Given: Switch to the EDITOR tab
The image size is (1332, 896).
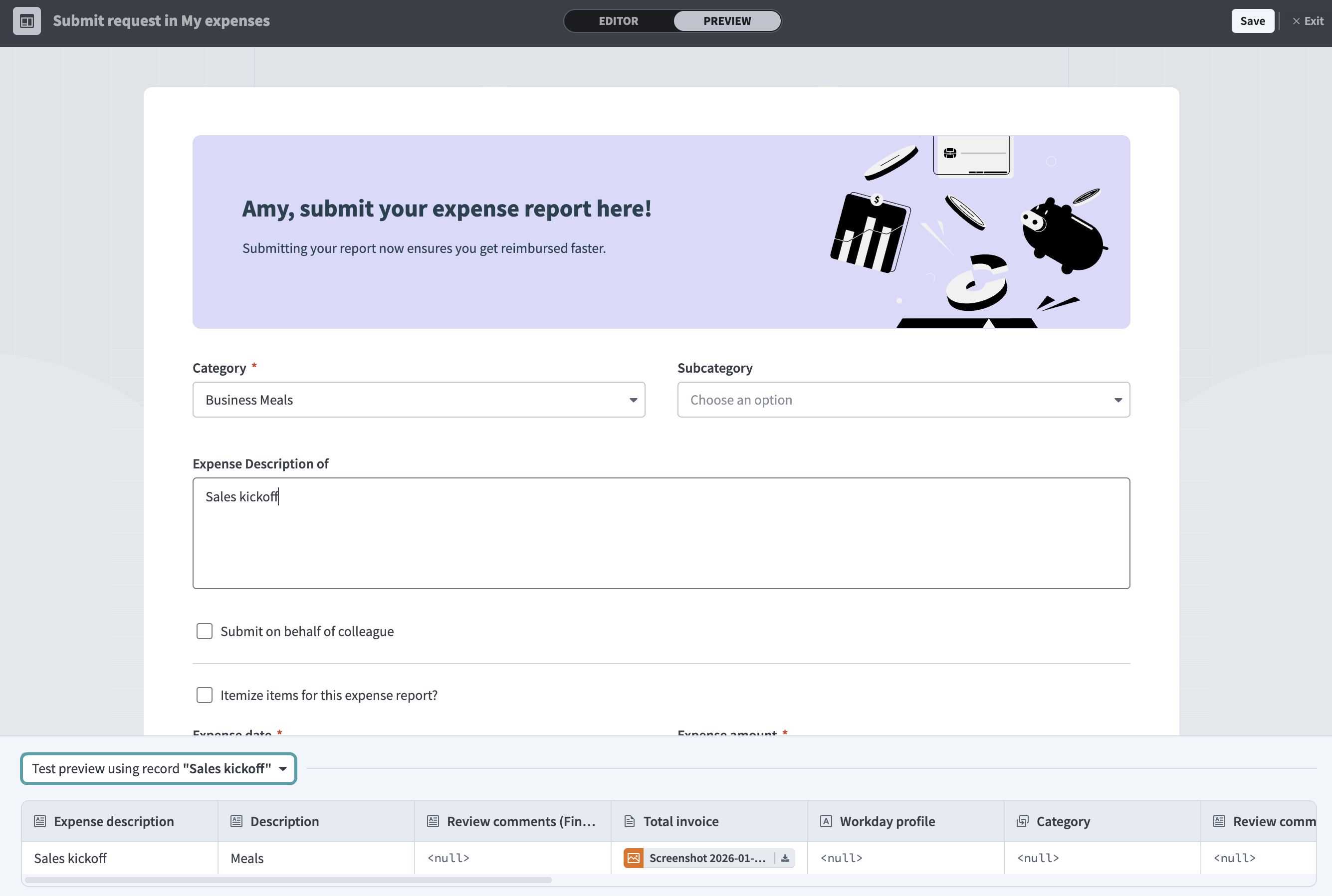Looking at the screenshot, I should pos(618,21).
